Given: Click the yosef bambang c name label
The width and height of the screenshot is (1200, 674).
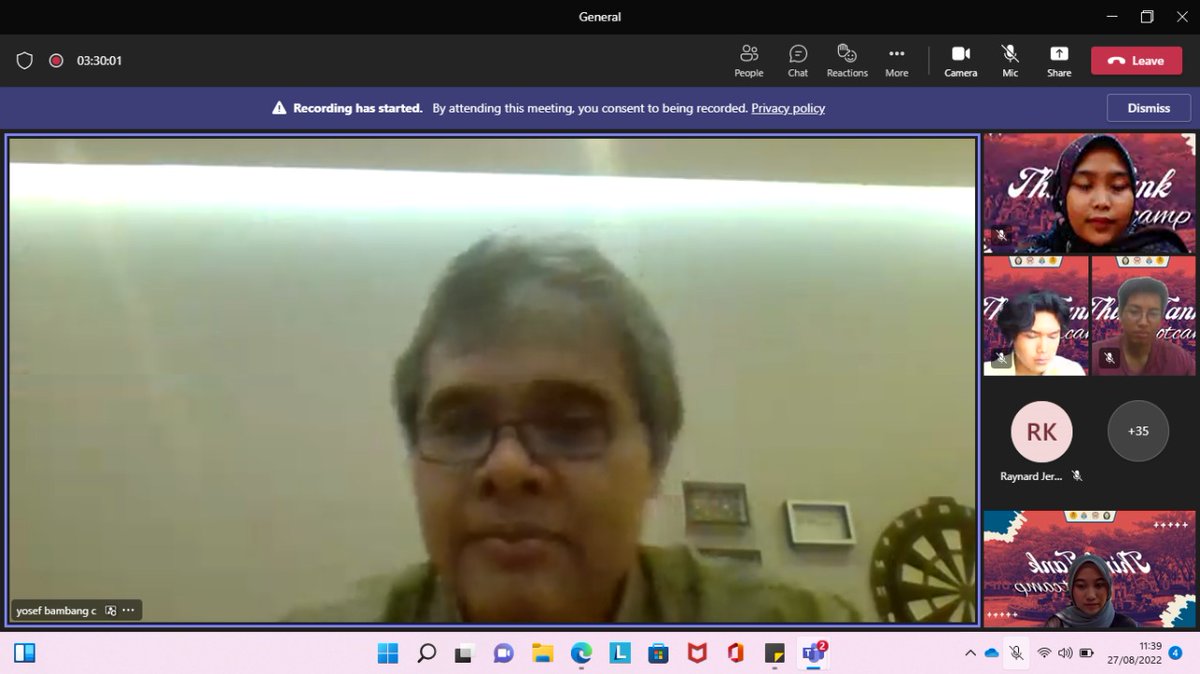Looking at the screenshot, I should (x=56, y=610).
